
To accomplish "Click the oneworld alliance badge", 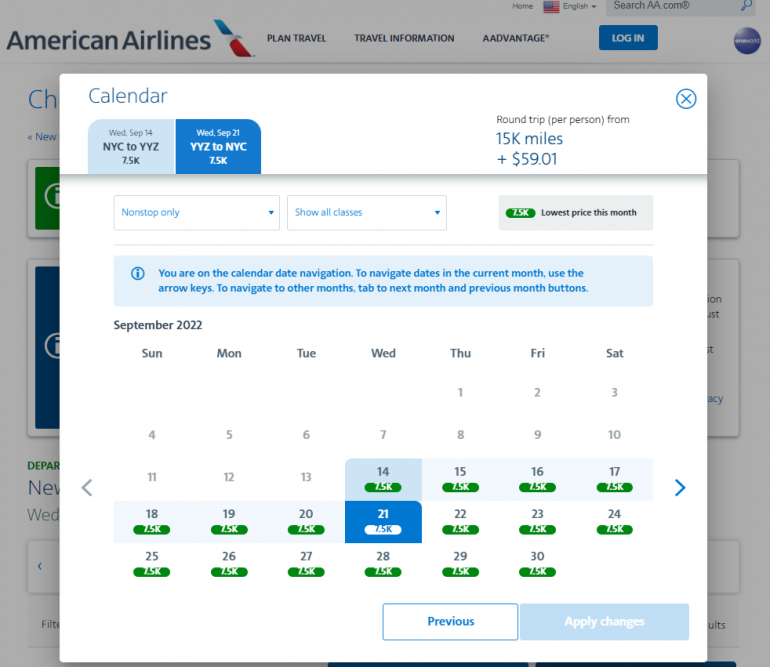I will click(747, 40).
